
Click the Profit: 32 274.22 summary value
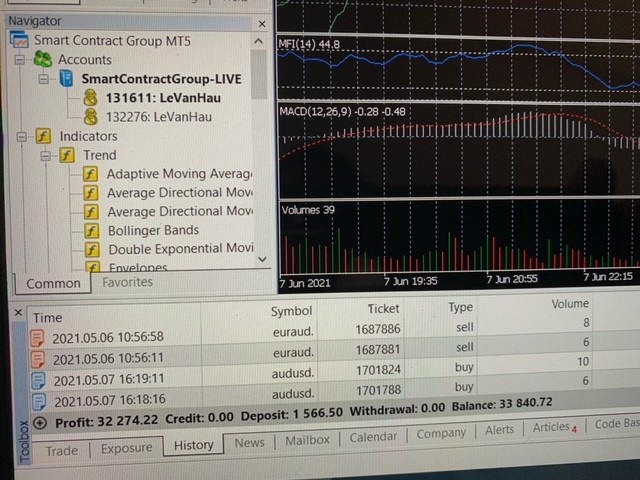[107, 422]
